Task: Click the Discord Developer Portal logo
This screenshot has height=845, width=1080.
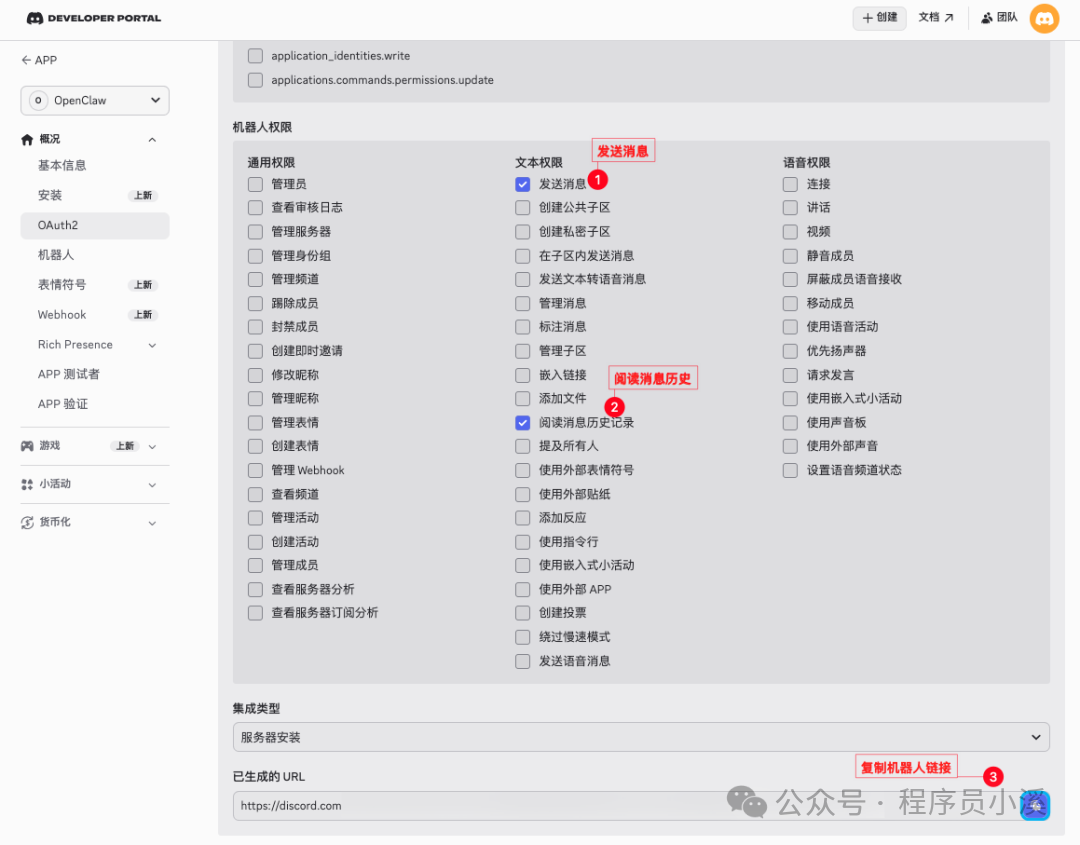Action: 94,19
